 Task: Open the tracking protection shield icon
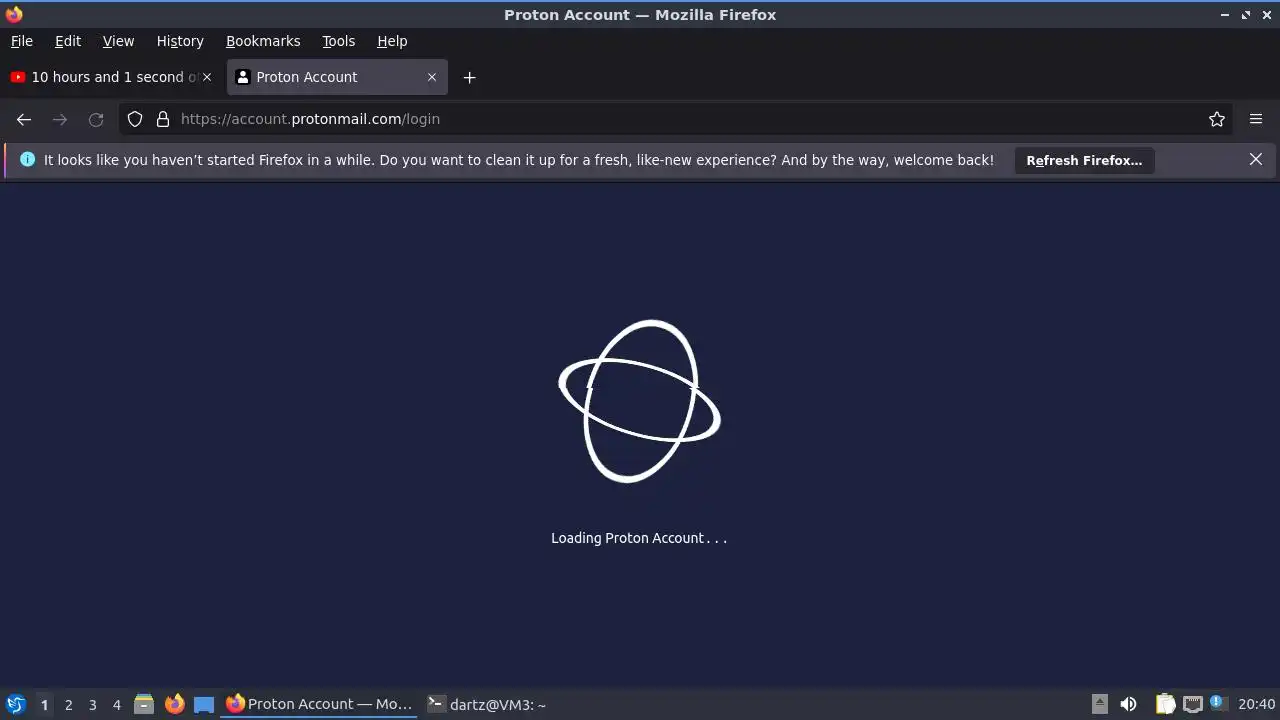point(135,119)
